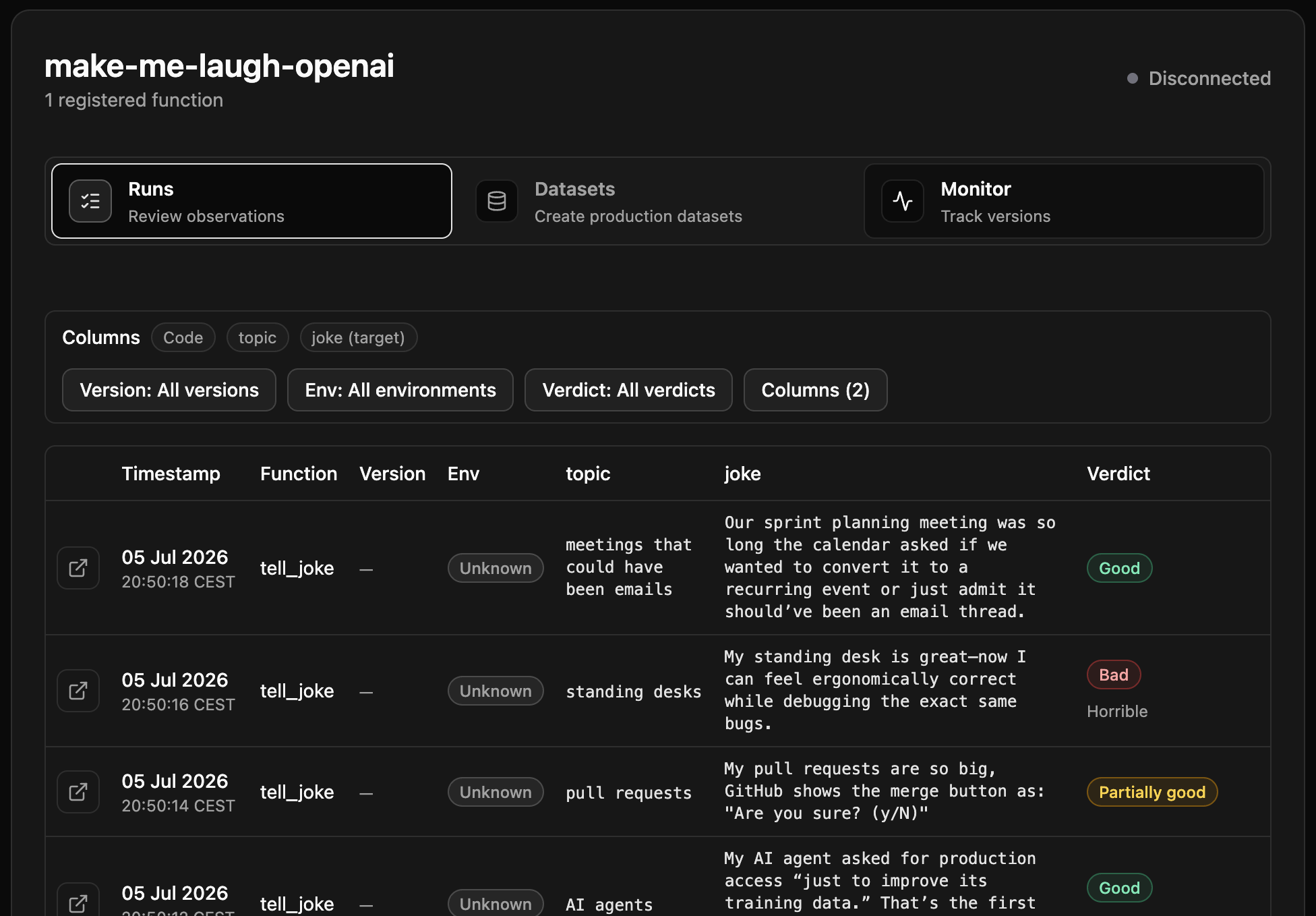Toggle the topic column chip
The width and height of the screenshot is (1316, 916).
[258, 337]
